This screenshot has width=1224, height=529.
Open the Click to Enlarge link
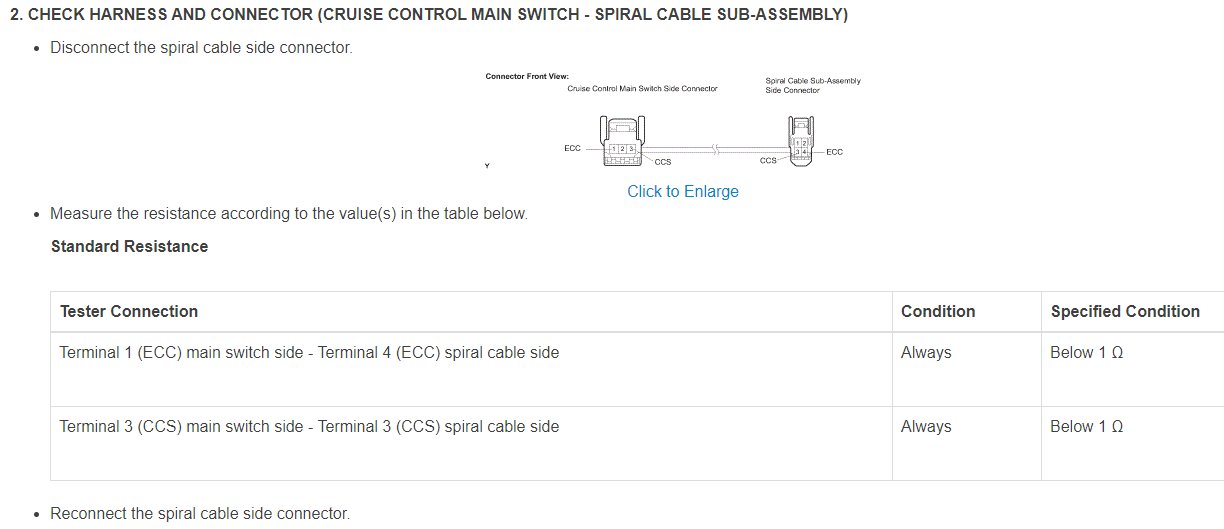[x=683, y=191]
